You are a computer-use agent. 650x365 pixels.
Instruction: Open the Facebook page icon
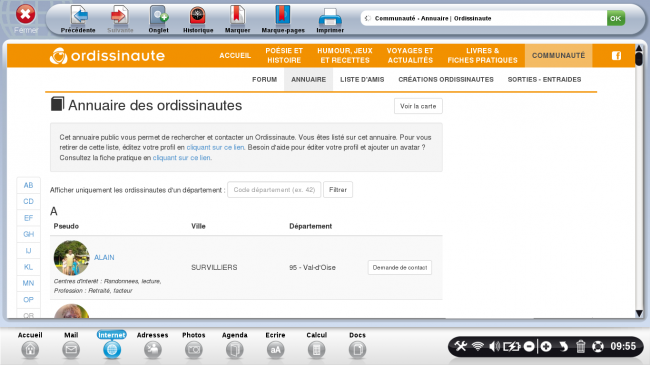pyautogui.click(x=616, y=56)
